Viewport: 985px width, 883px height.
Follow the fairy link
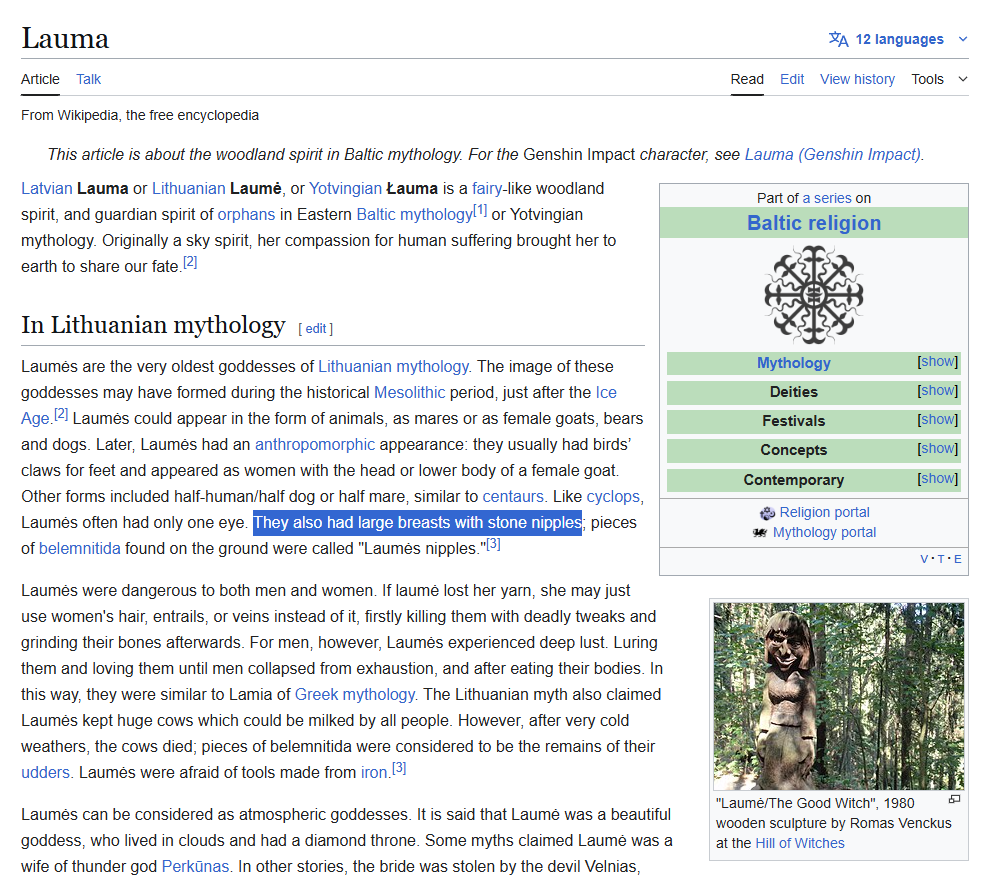[487, 188]
